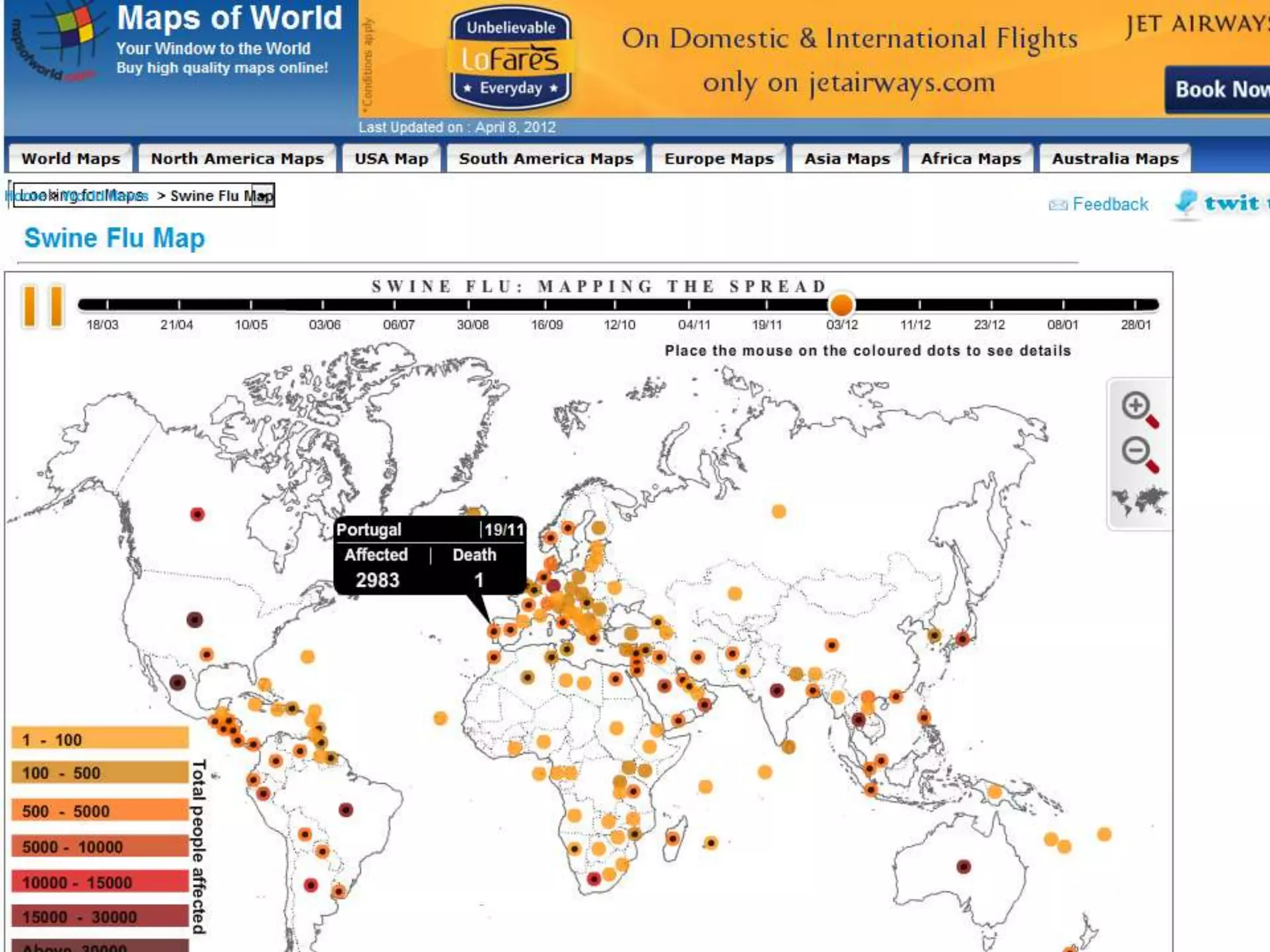Open the Australia Maps tab

point(1114,159)
